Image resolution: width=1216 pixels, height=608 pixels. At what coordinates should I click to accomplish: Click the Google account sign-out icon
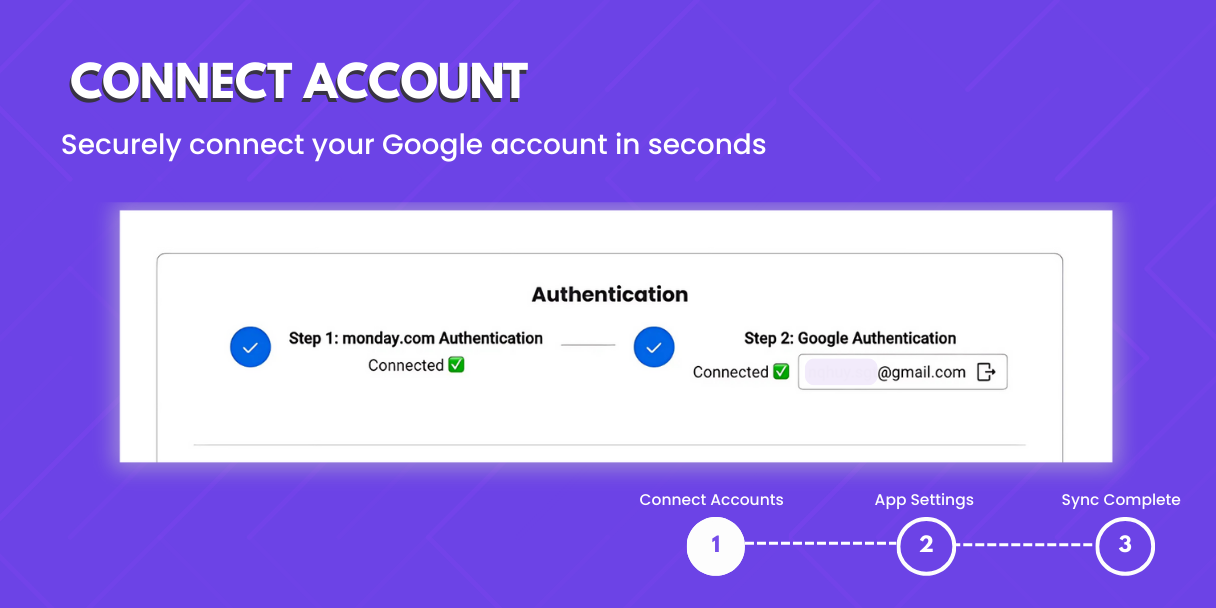tap(986, 372)
